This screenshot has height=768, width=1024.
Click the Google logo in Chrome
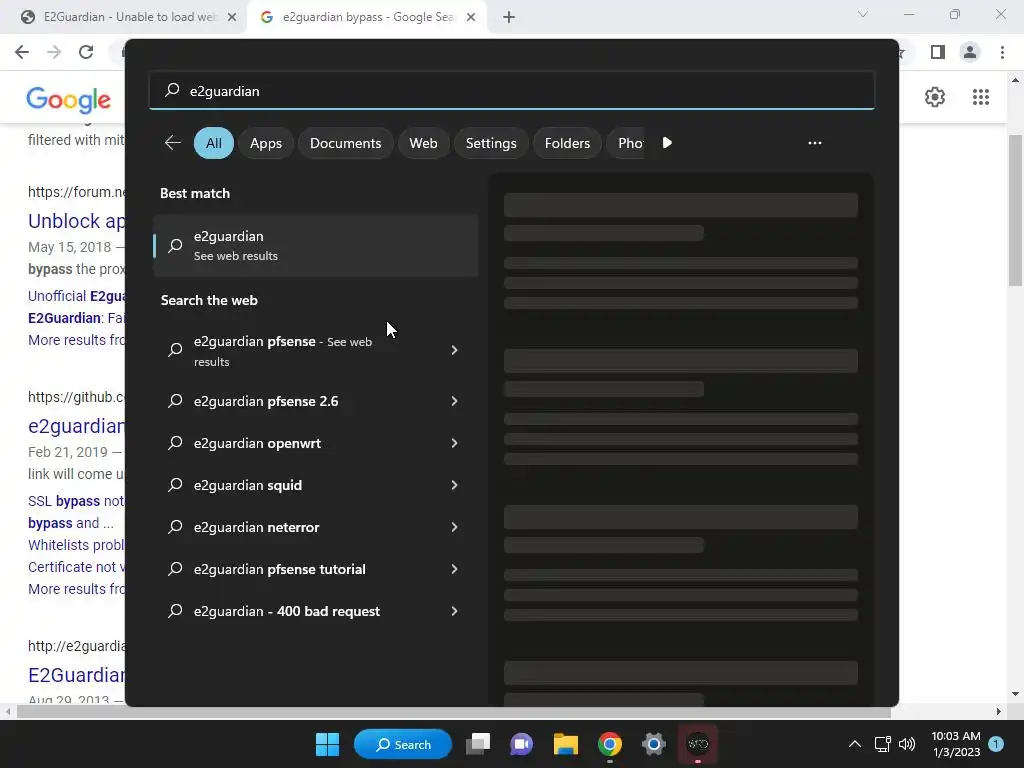(69, 99)
